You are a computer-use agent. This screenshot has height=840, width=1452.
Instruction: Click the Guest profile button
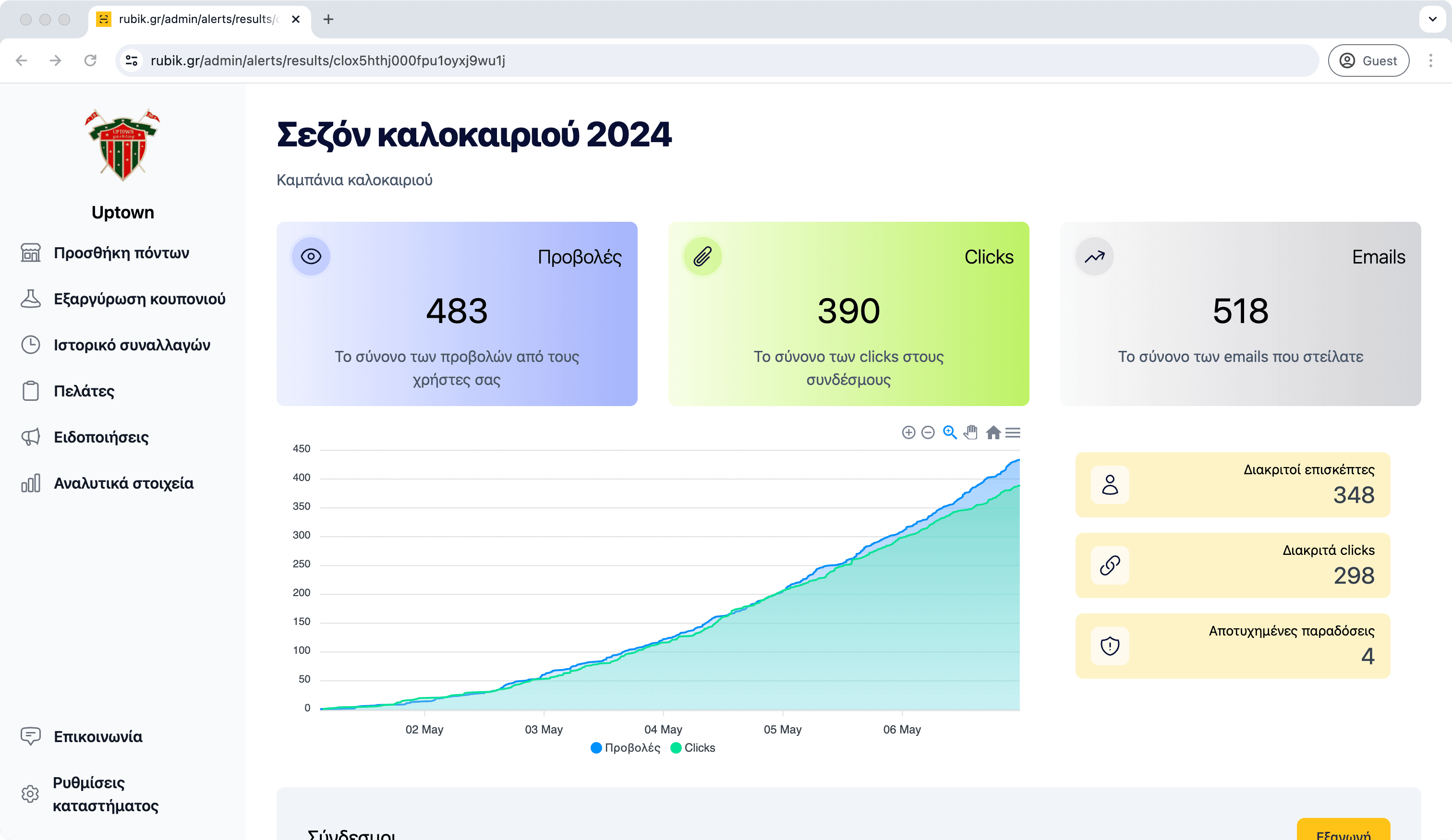(1368, 60)
